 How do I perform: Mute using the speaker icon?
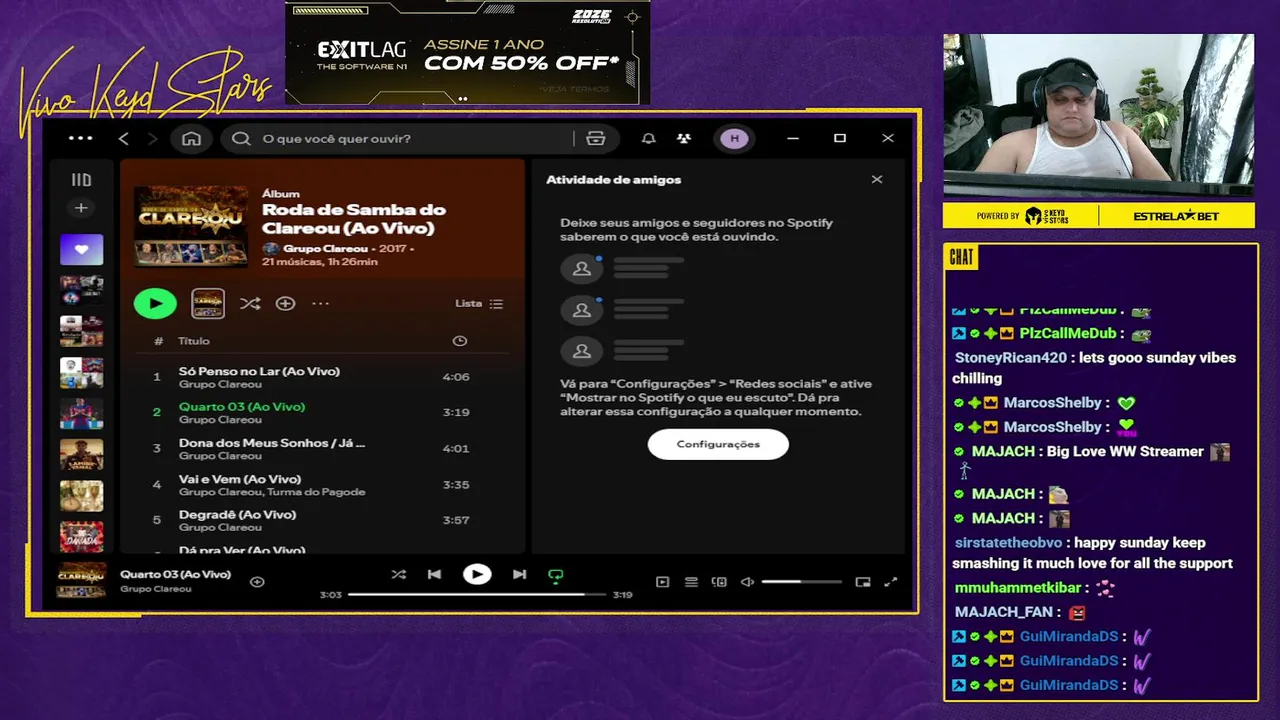[747, 582]
